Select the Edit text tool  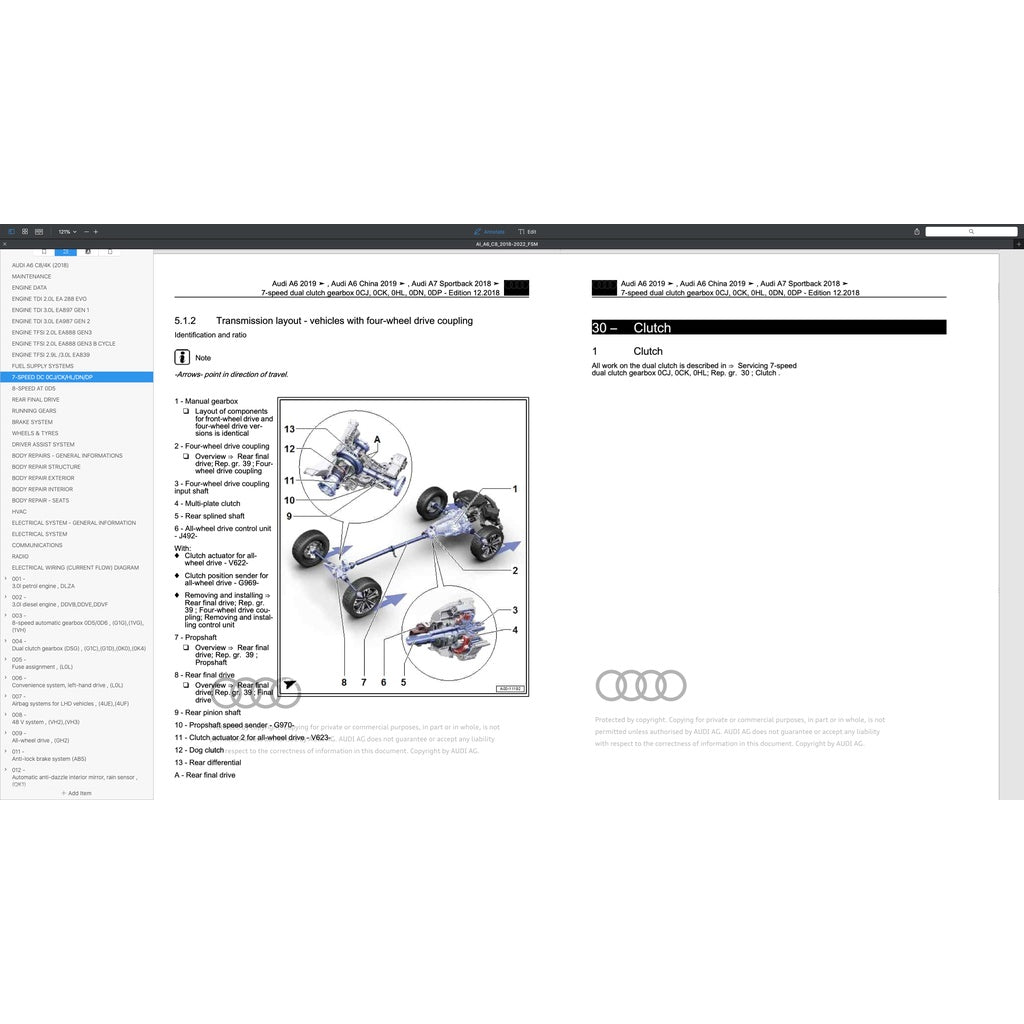tap(527, 231)
